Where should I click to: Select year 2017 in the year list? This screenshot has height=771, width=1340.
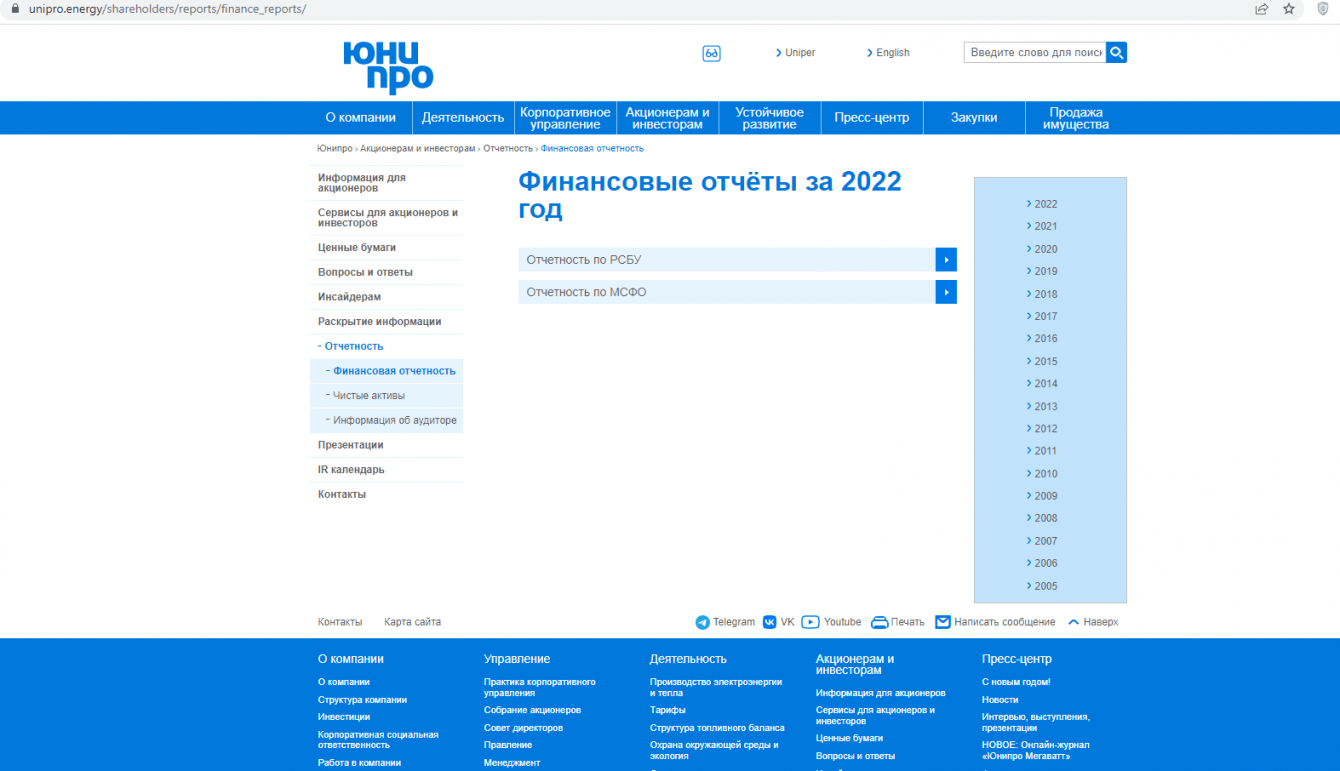click(1046, 316)
